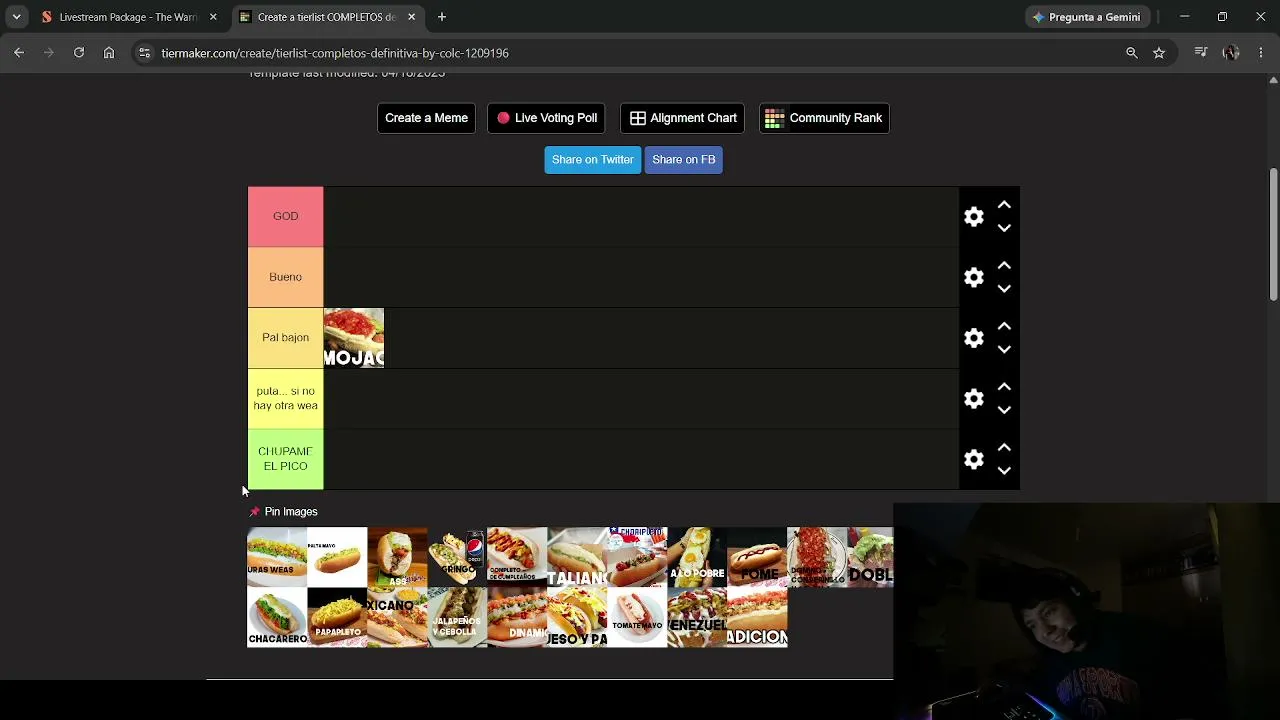The width and height of the screenshot is (1280, 720).
Task: Move Bueno tier row down
Action: (1004, 289)
